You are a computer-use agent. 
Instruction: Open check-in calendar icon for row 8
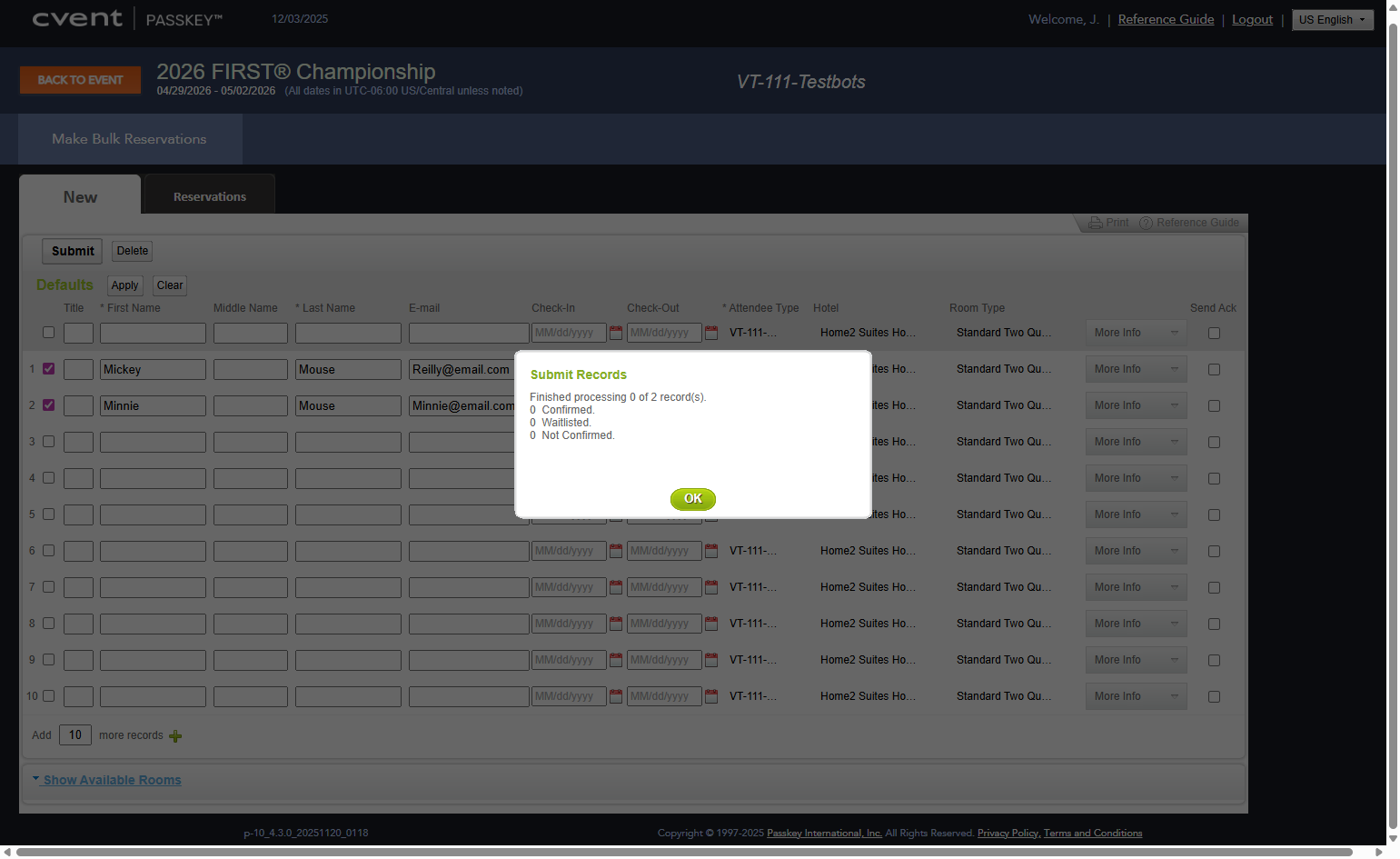tap(616, 624)
